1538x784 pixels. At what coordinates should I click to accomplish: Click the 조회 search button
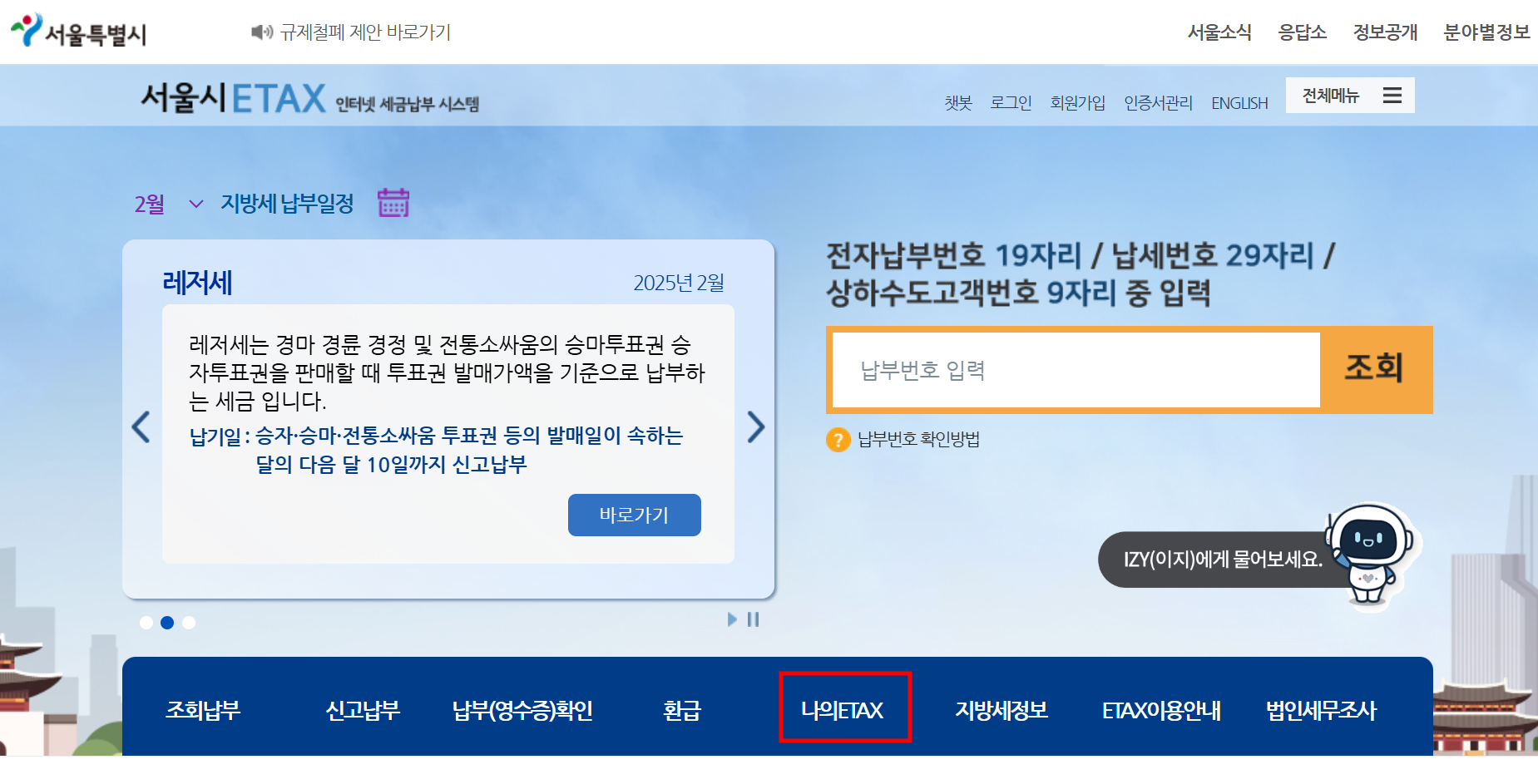(1375, 369)
